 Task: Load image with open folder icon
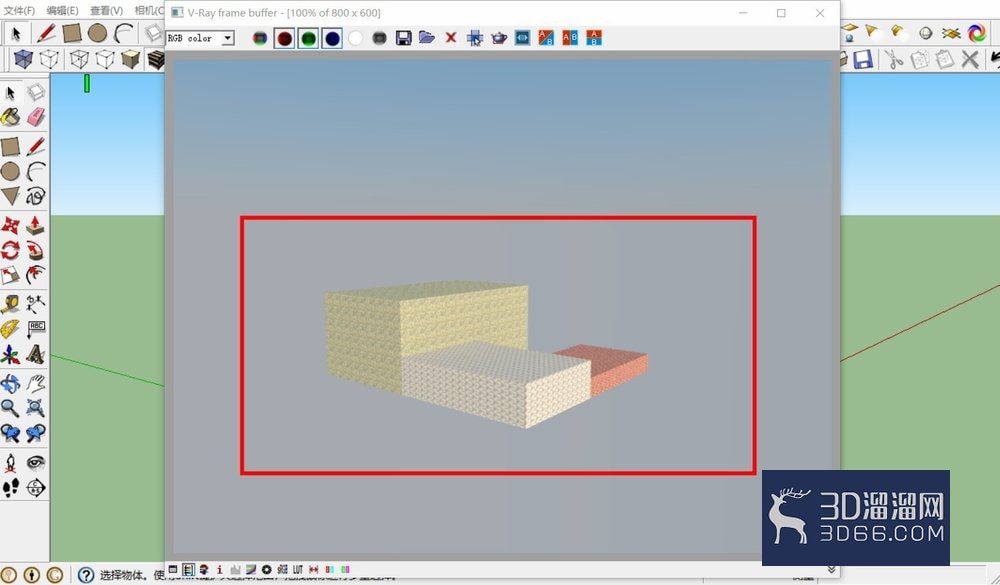pos(427,38)
